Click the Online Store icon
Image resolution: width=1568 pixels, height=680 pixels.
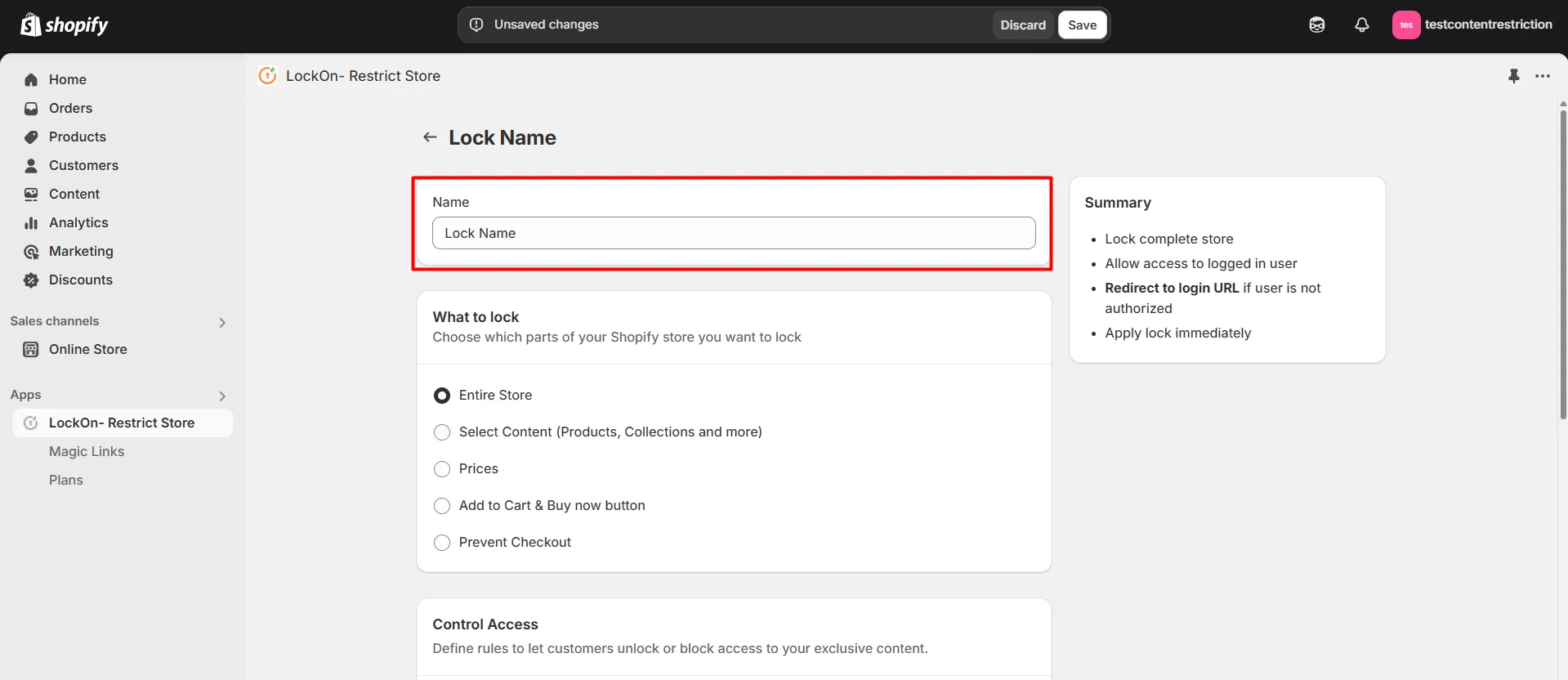[x=31, y=349]
